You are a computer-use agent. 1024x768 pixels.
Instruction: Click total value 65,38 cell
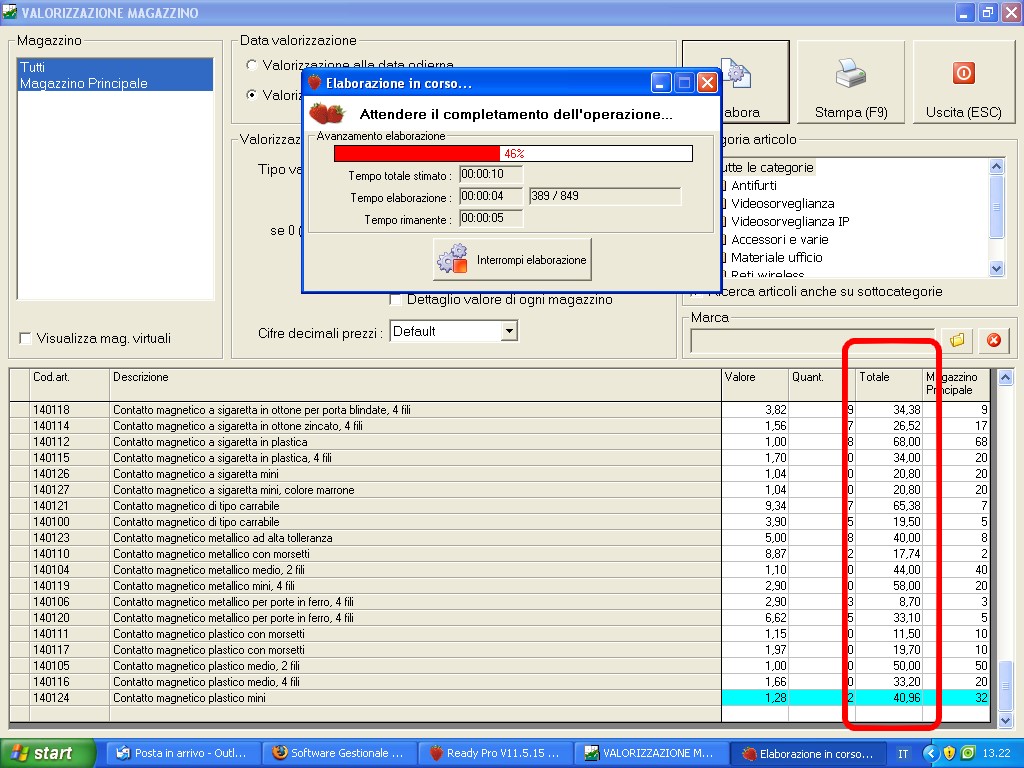888,506
